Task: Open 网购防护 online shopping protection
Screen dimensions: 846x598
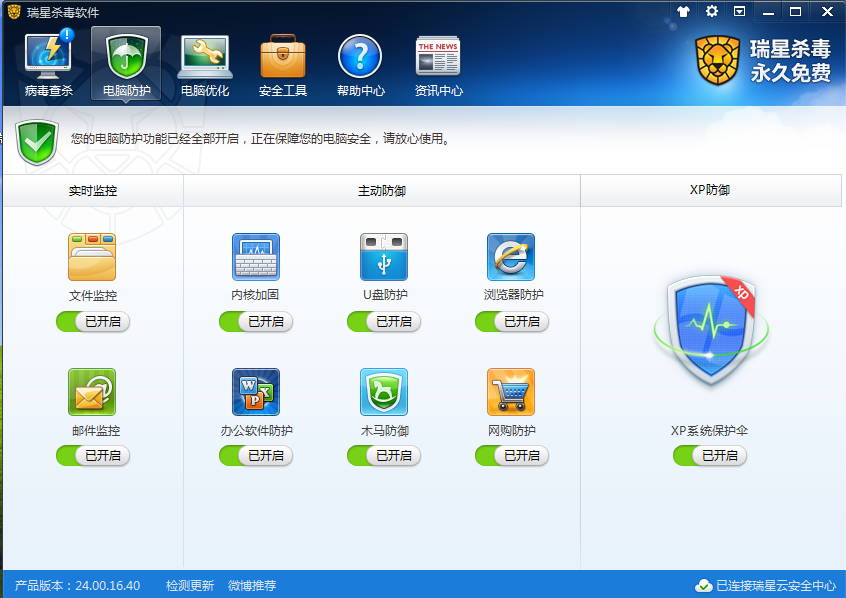Action: [x=512, y=392]
